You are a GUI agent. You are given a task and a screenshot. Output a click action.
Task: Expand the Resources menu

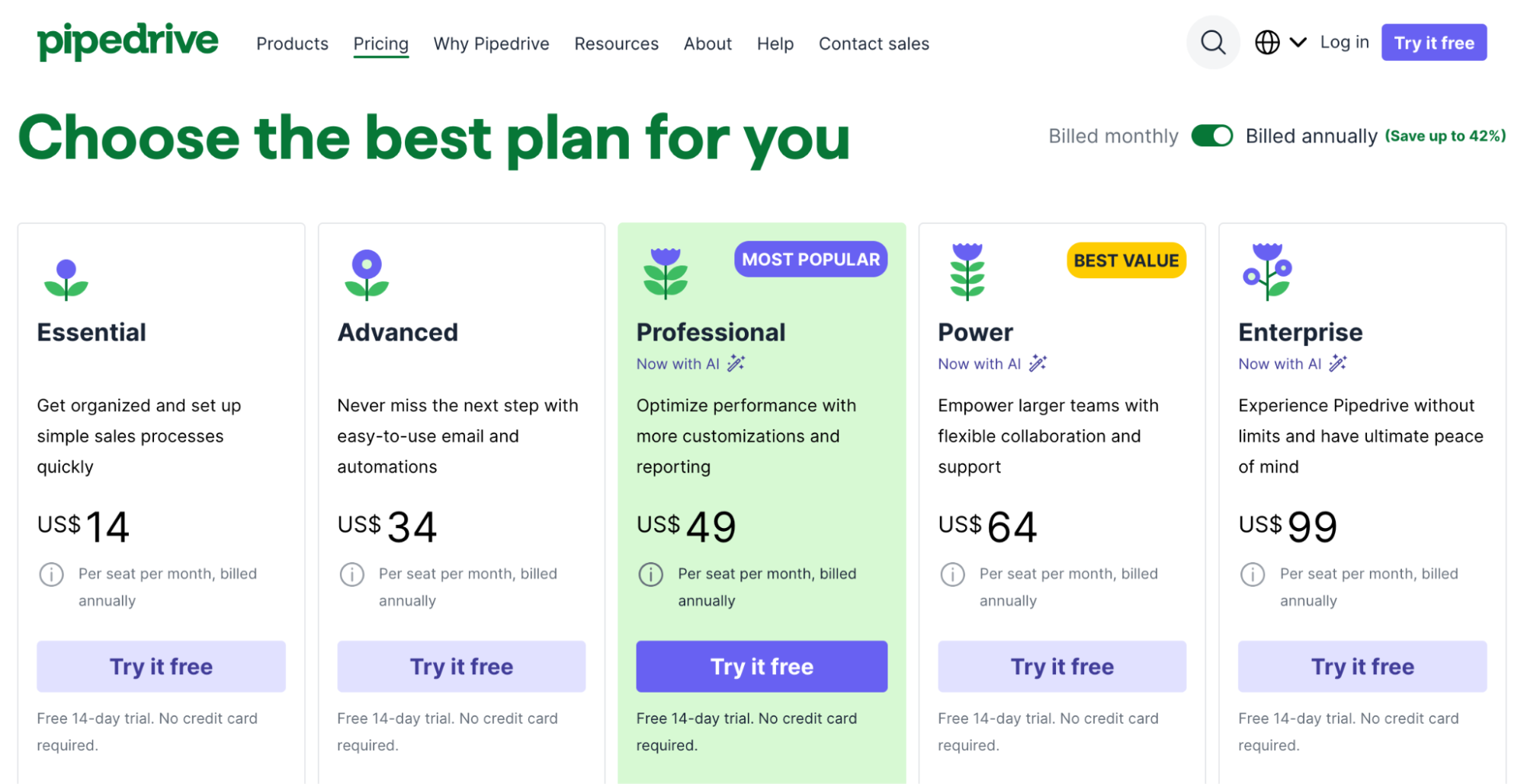616,44
